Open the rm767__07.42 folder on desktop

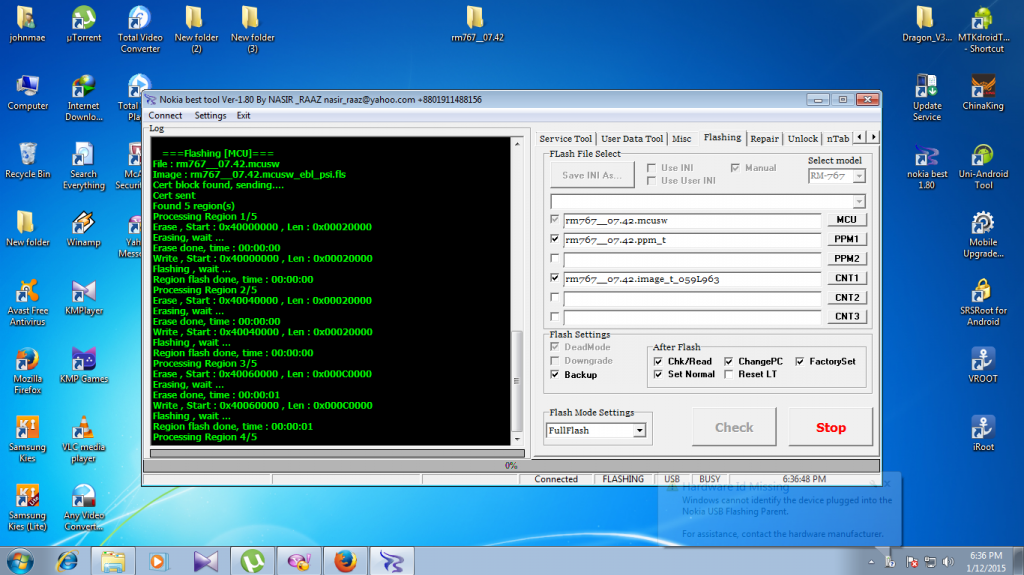477,19
